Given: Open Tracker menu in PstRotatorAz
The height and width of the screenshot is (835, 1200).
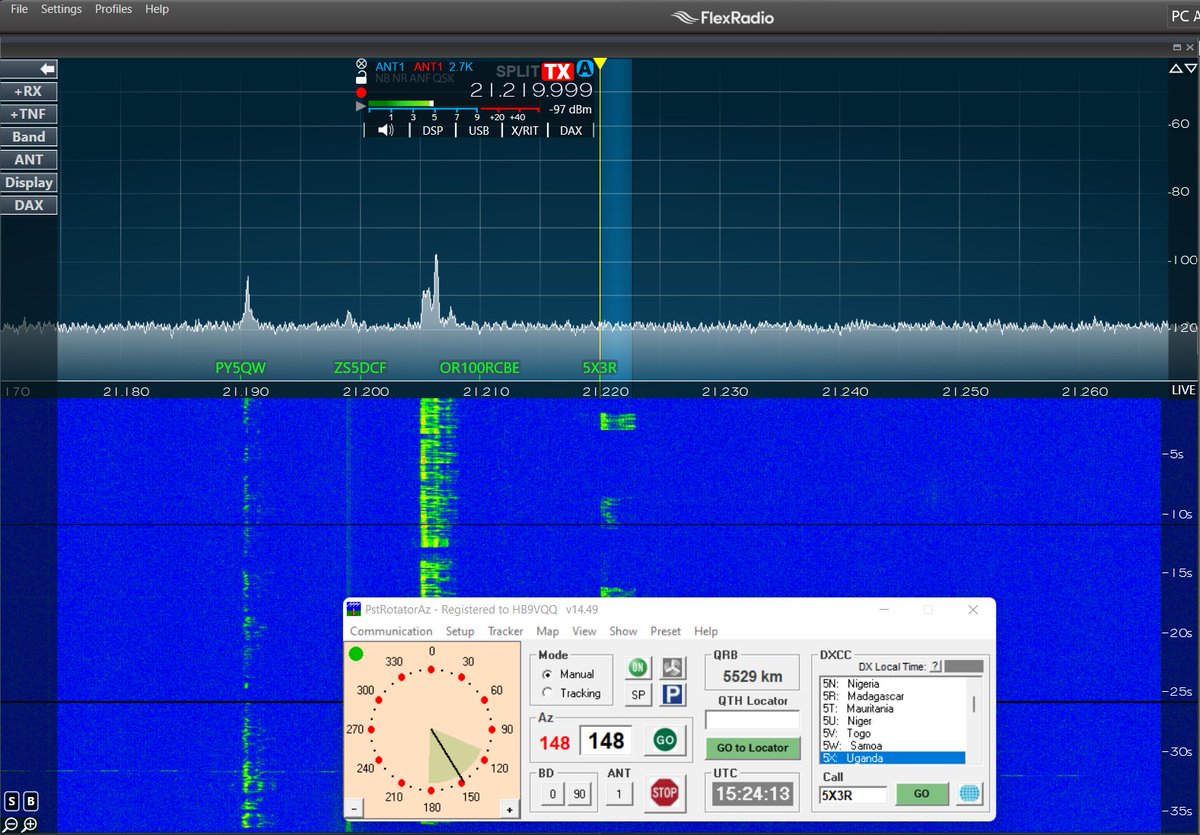Looking at the screenshot, I should (x=505, y=631).
